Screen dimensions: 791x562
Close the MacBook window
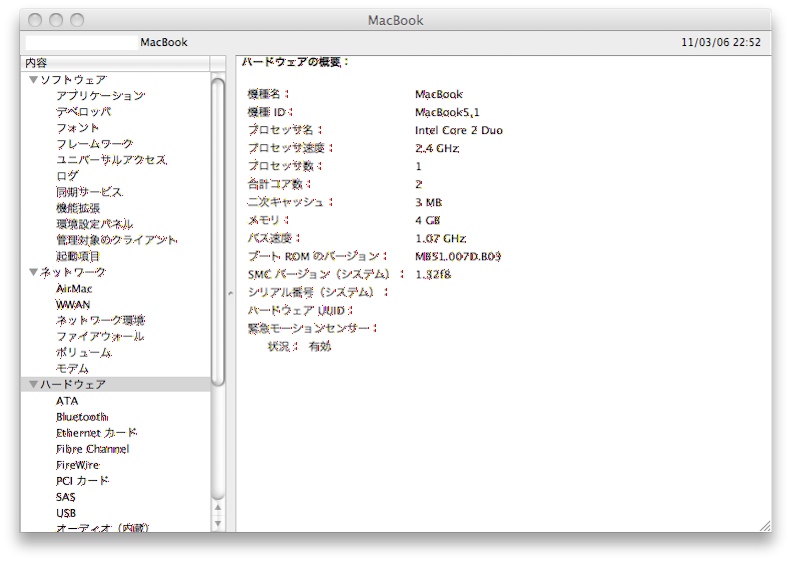(x=35, y=20)
